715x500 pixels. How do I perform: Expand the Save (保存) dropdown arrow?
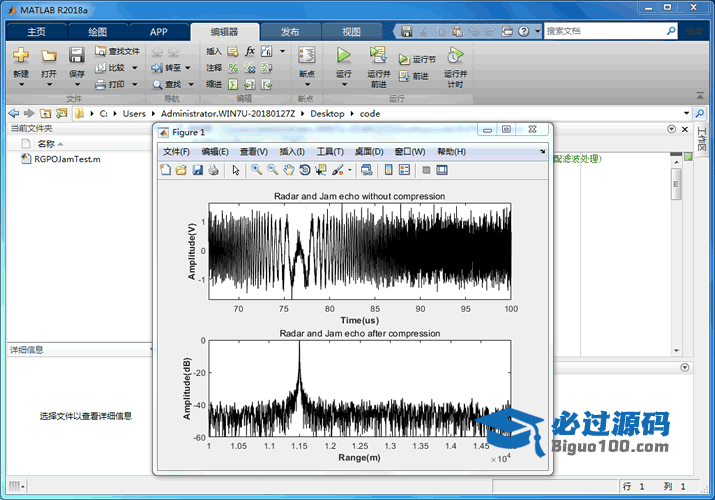click(x=77, y=85)
